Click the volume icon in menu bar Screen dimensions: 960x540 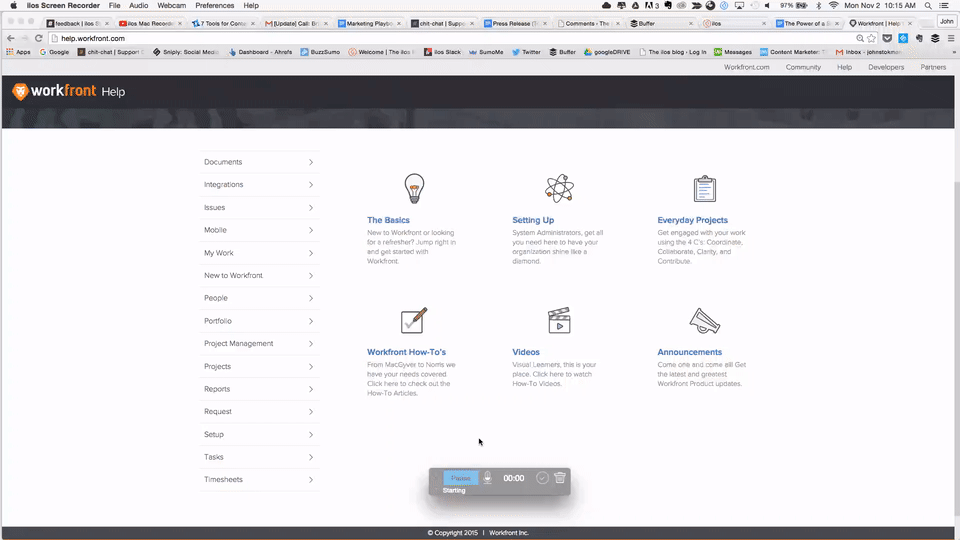(768, 6)
